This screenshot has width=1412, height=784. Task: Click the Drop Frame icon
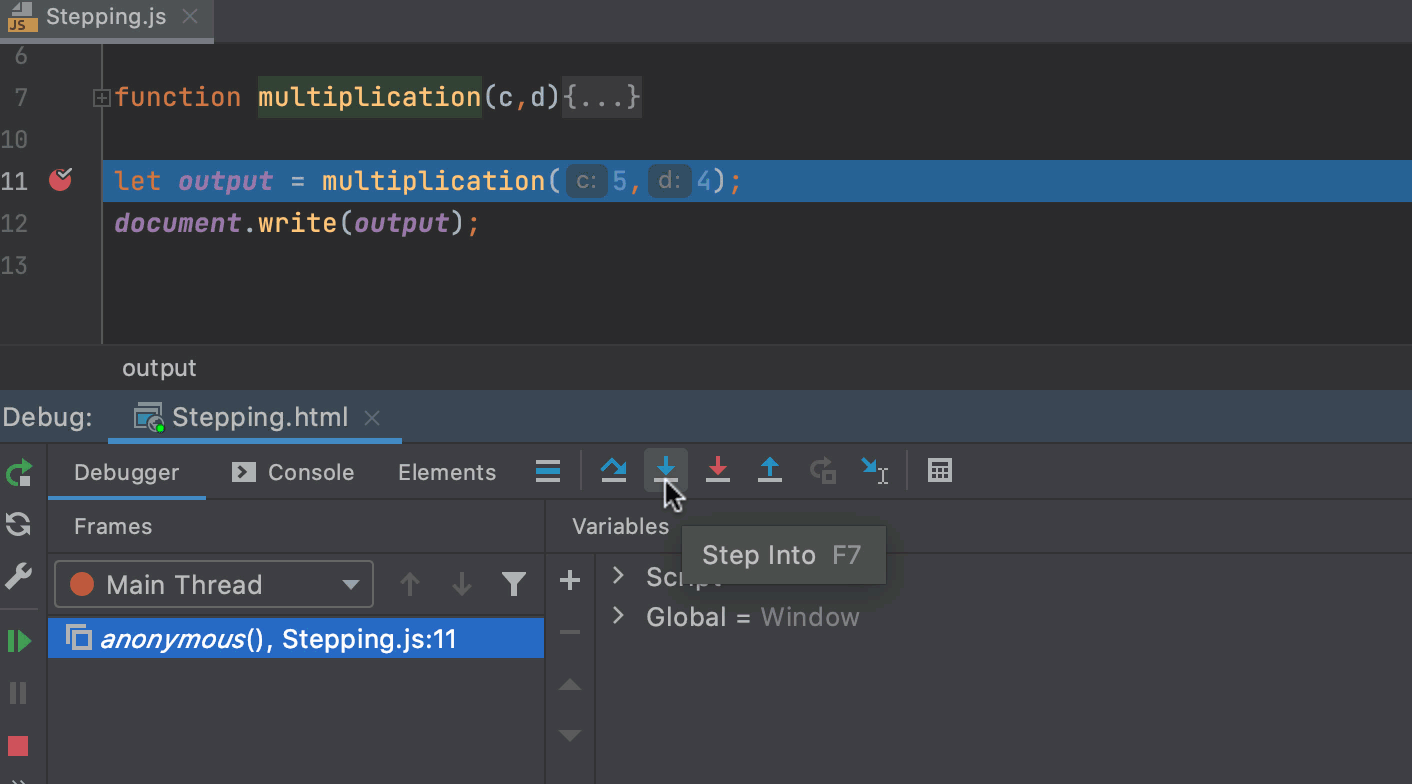(x=823, y=471)
